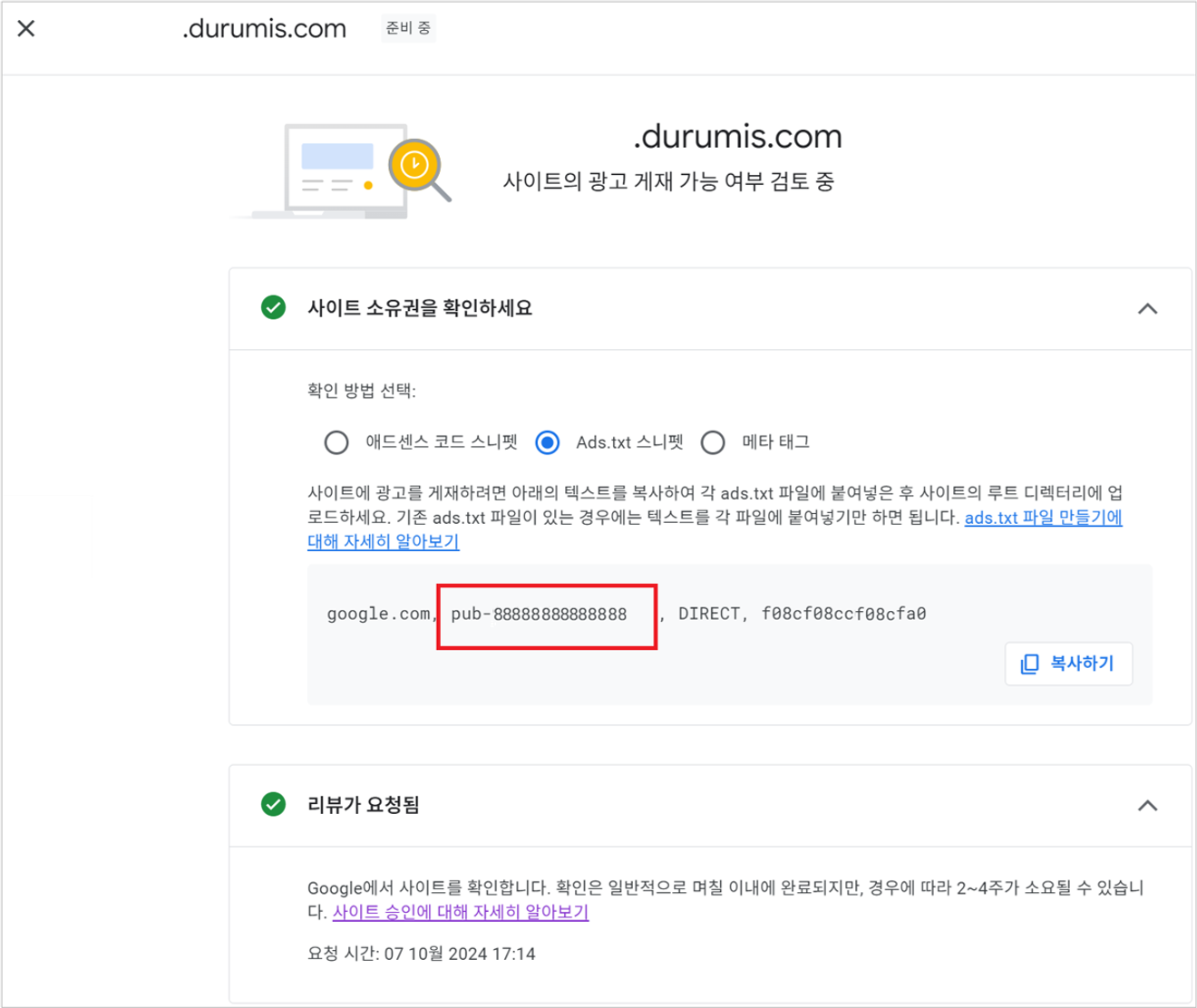
Task: Click the 사이트 소유권을 확인하세요 section heading
Action: pos(420,308)
